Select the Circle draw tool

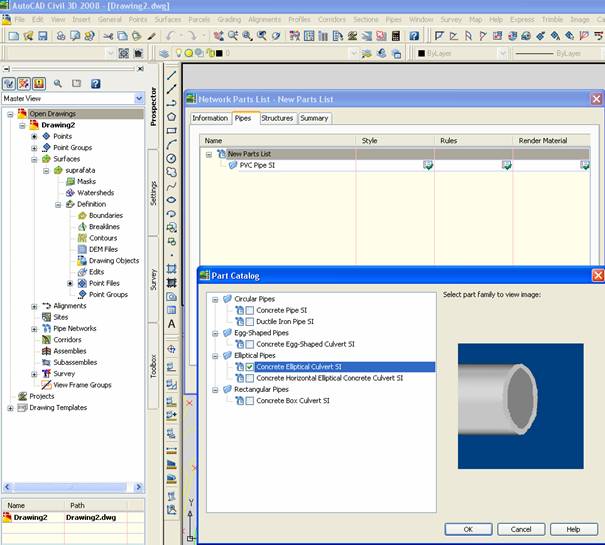click(x=172, y=158)
